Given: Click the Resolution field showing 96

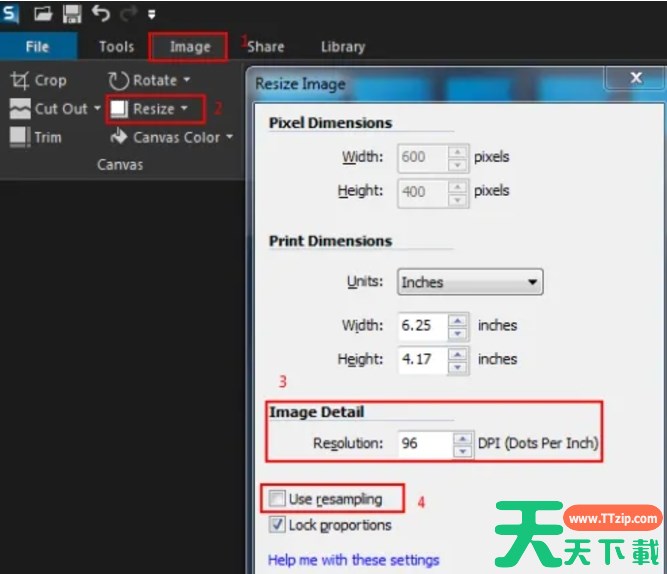Looking at the screenshot, I should (x=425, y=443).
